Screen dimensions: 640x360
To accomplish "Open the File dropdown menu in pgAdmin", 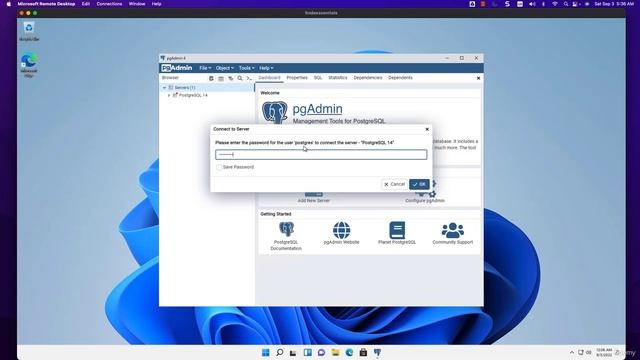I will (205, 68).
